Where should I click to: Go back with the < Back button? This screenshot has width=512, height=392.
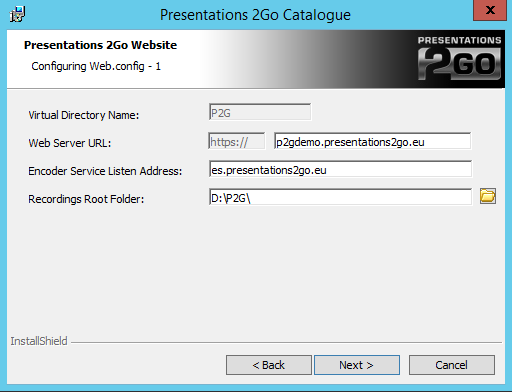pyautogui.click(x=269, y=365)
